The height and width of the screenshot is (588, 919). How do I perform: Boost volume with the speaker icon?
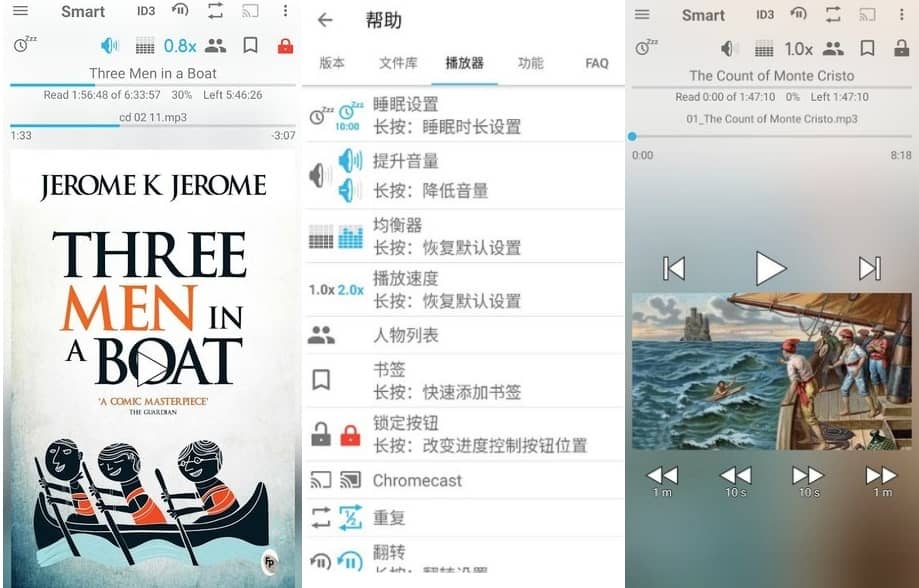[108, 45]
